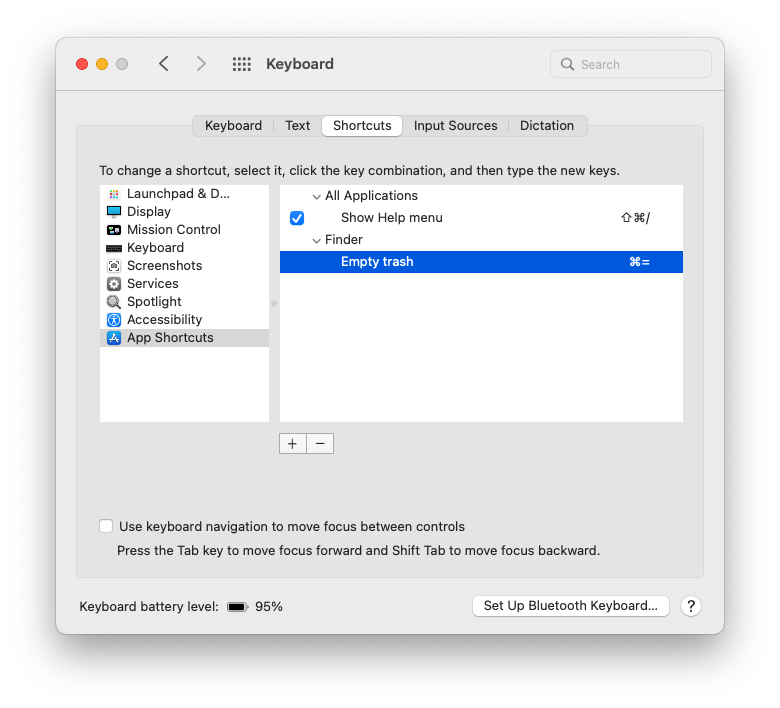Image resolution: width=780 pixels, height=708 pixels.
Task: Switch to the Keyboard tab
Action: pyautogui.click(x=233, y=125)
